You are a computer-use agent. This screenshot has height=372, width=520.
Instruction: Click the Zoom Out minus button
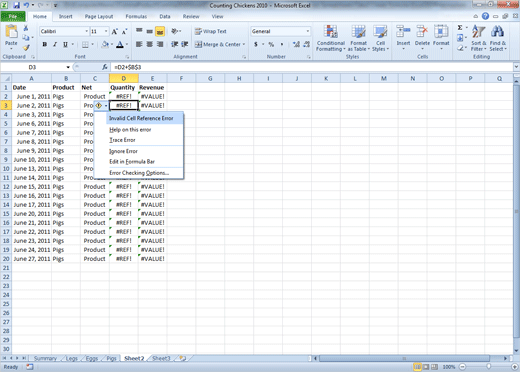462,367
